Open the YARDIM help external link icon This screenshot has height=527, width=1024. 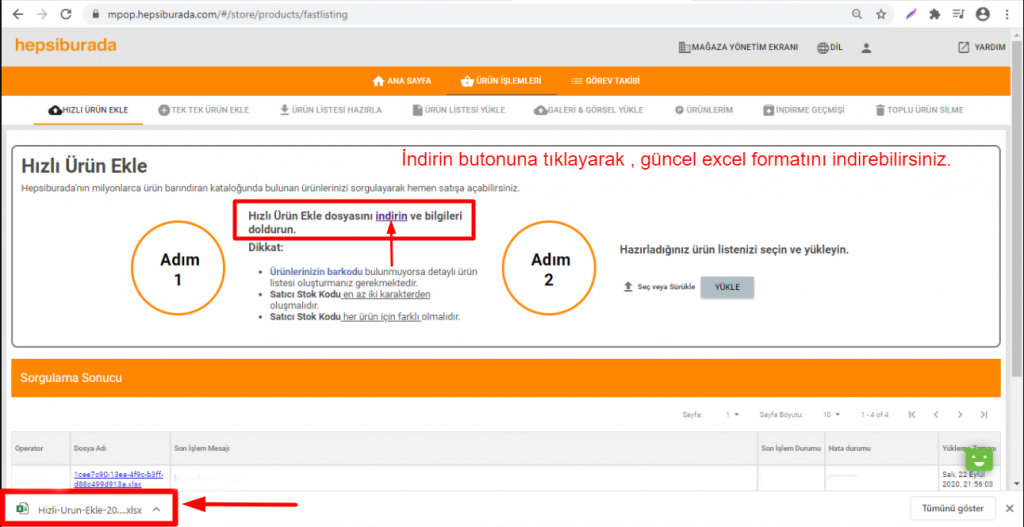963,47
